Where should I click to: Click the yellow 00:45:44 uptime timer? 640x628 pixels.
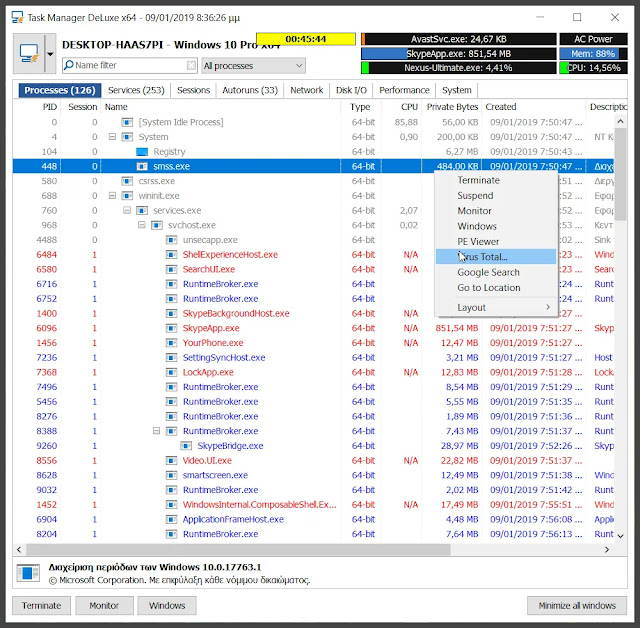tap(306, 39)
